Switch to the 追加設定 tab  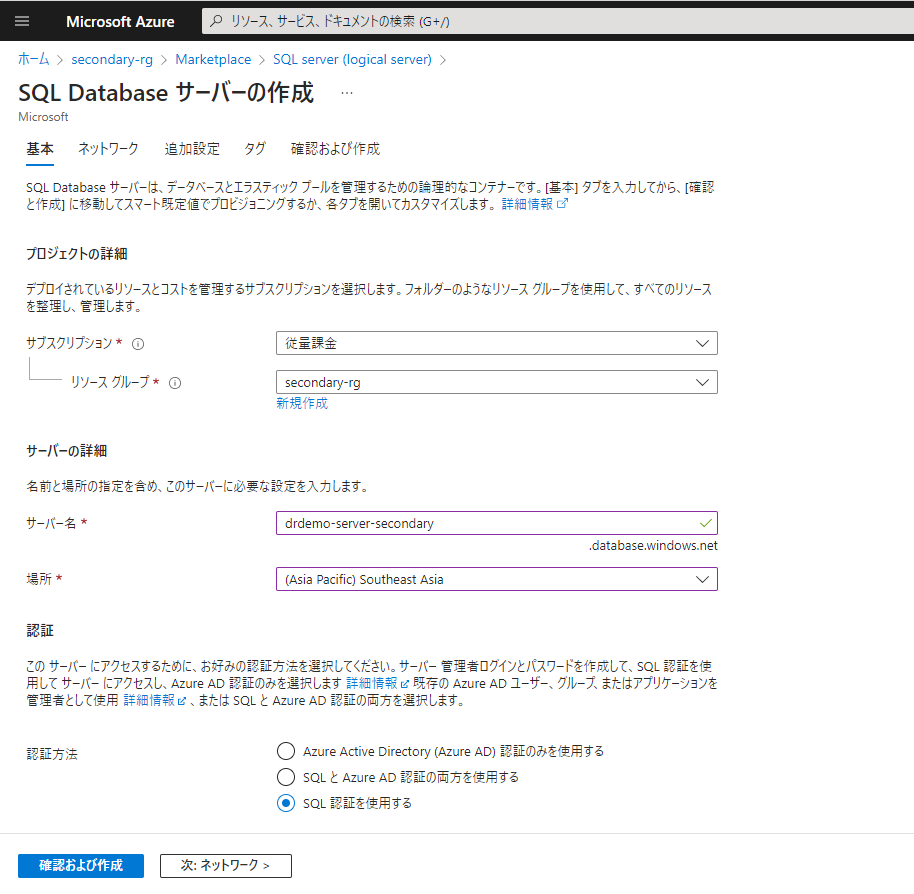pos(192,149)
